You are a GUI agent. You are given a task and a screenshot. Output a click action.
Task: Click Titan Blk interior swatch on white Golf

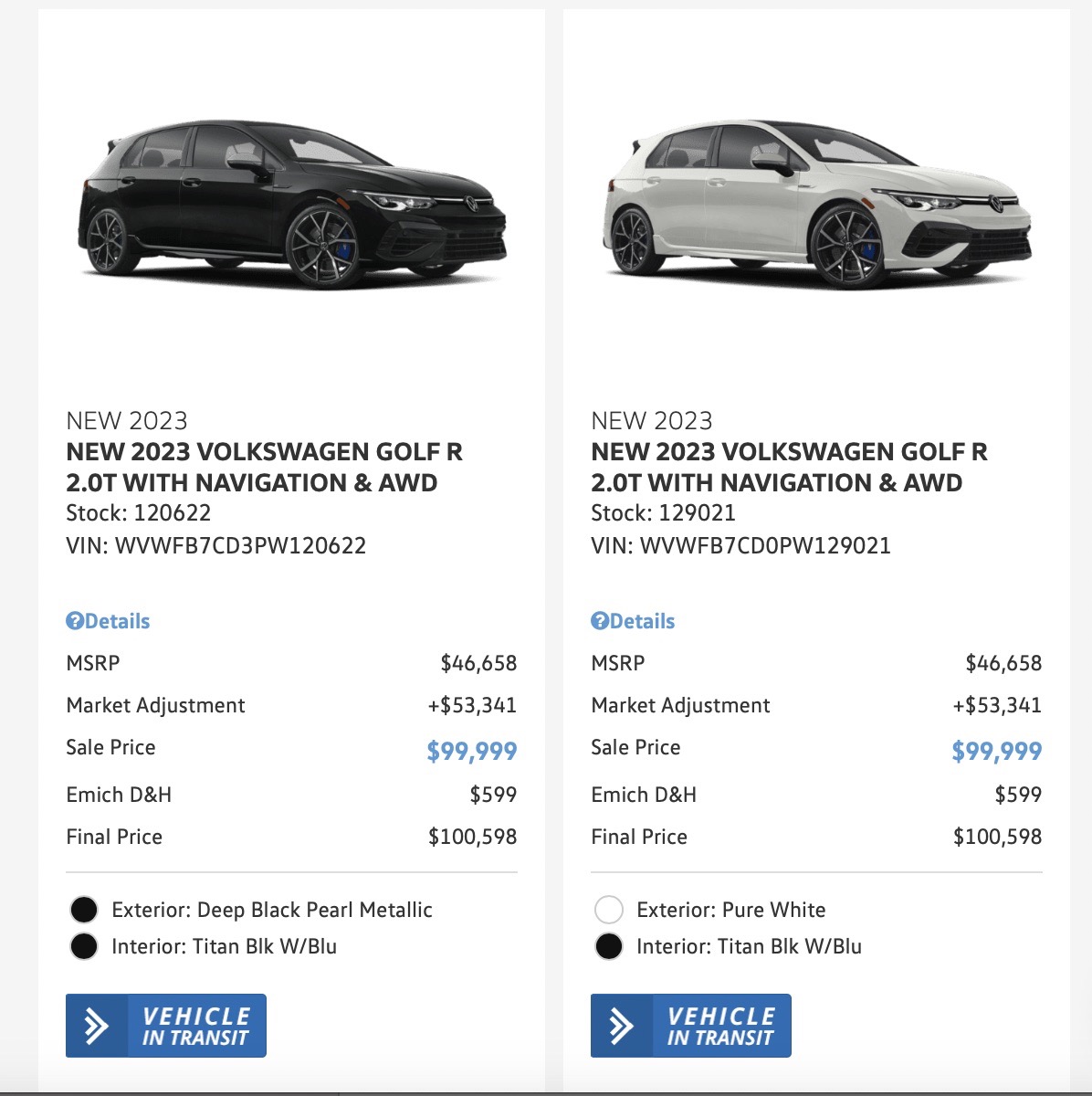(x=609, y=946)
